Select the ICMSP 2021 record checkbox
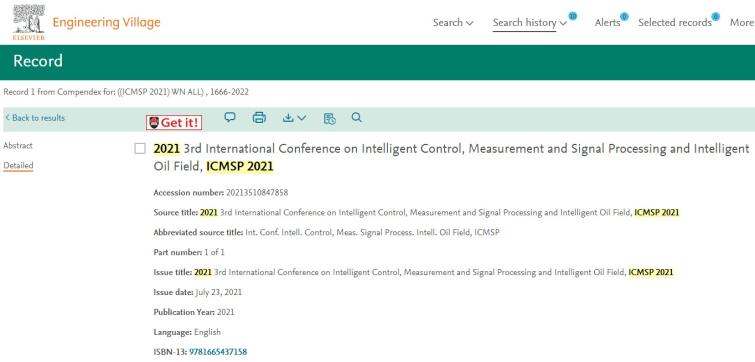 coord(140,149)
